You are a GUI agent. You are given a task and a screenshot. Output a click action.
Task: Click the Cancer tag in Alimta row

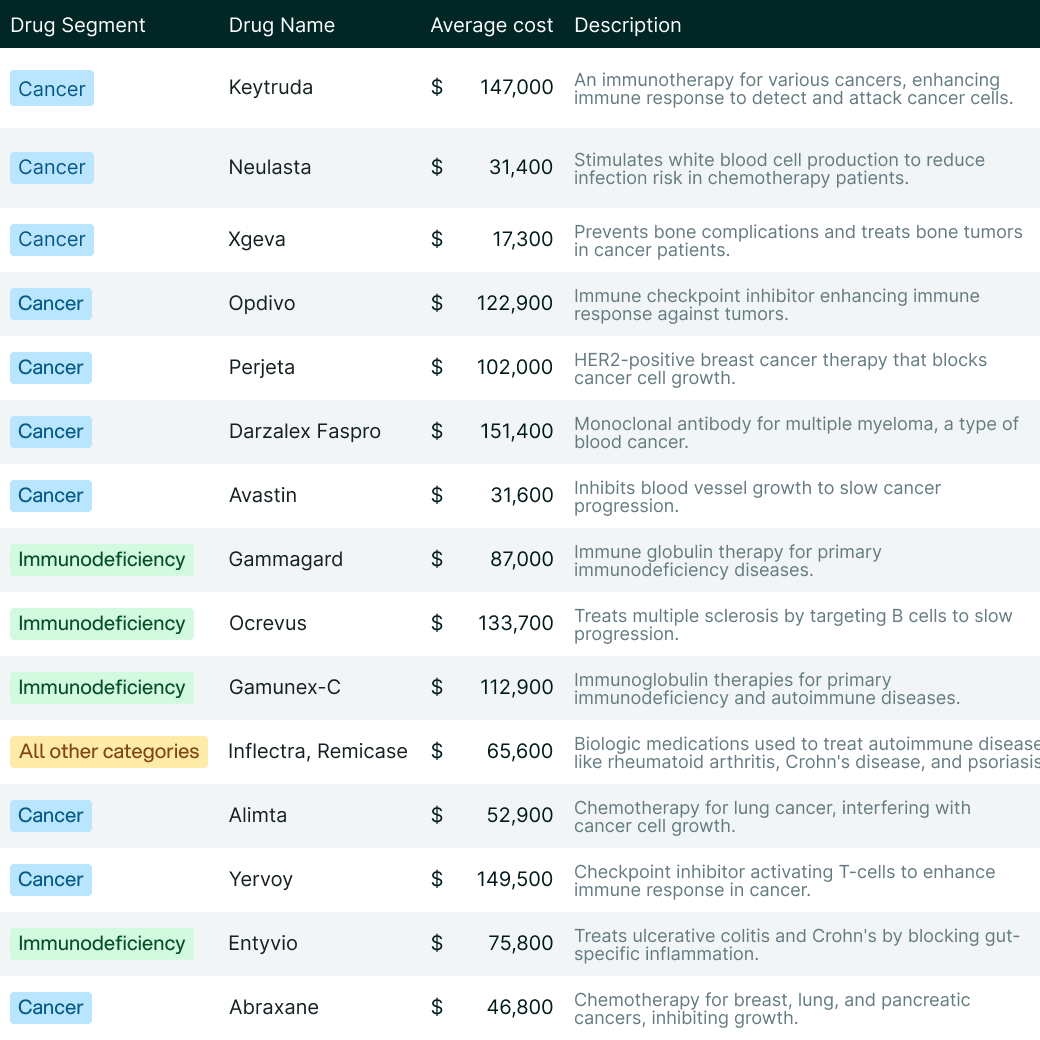click(51, 816)
